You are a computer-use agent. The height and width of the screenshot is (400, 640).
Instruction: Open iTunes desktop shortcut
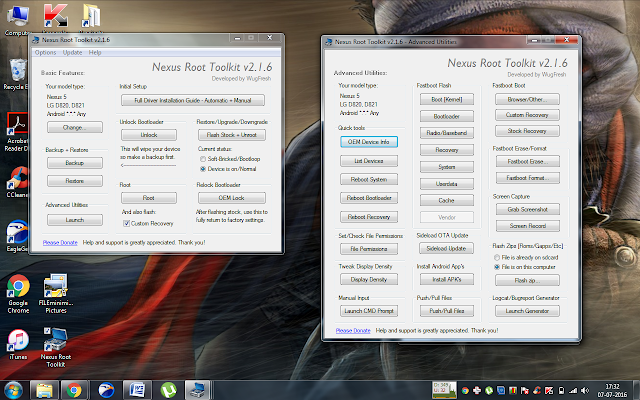(18, 344)
